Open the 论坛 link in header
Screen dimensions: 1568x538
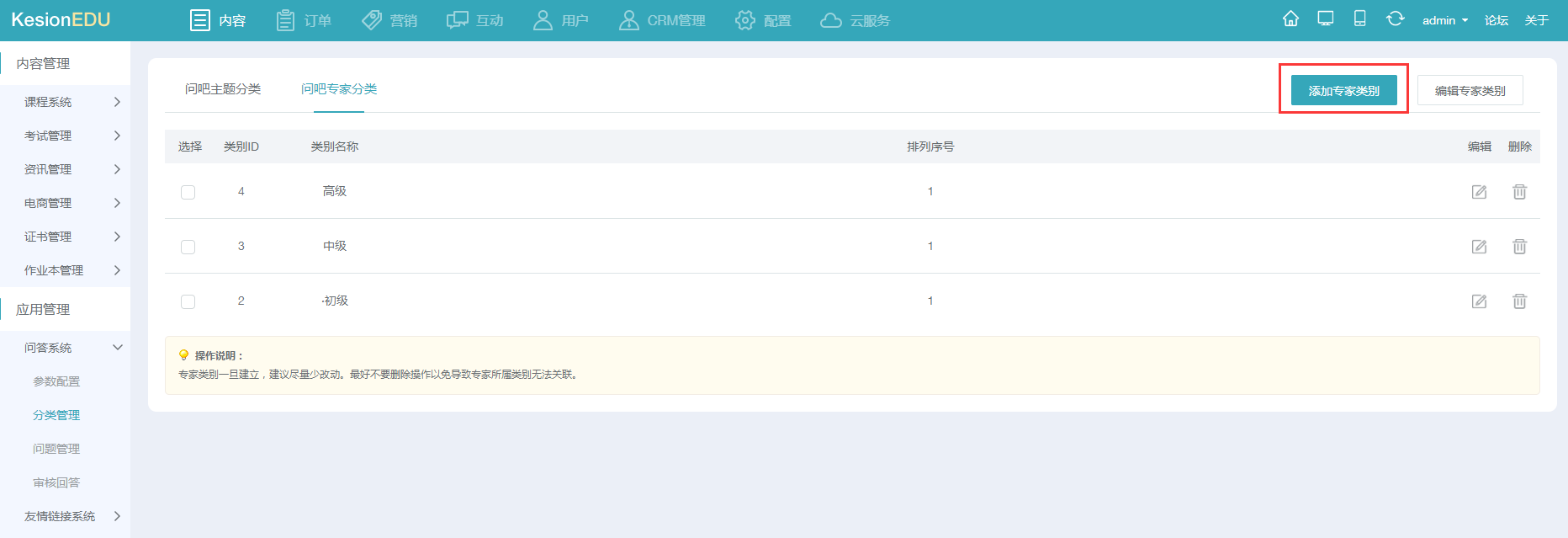[1496, 20]
